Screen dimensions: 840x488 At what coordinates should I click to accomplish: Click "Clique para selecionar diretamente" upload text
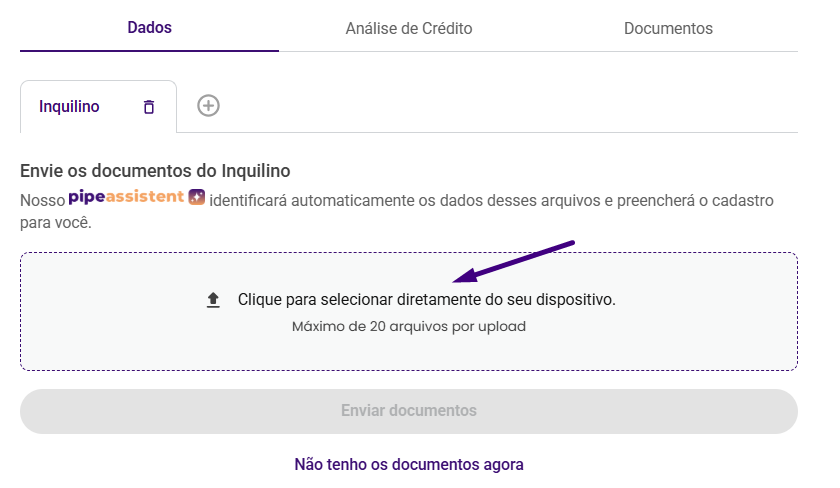click(x=427, y=300)
